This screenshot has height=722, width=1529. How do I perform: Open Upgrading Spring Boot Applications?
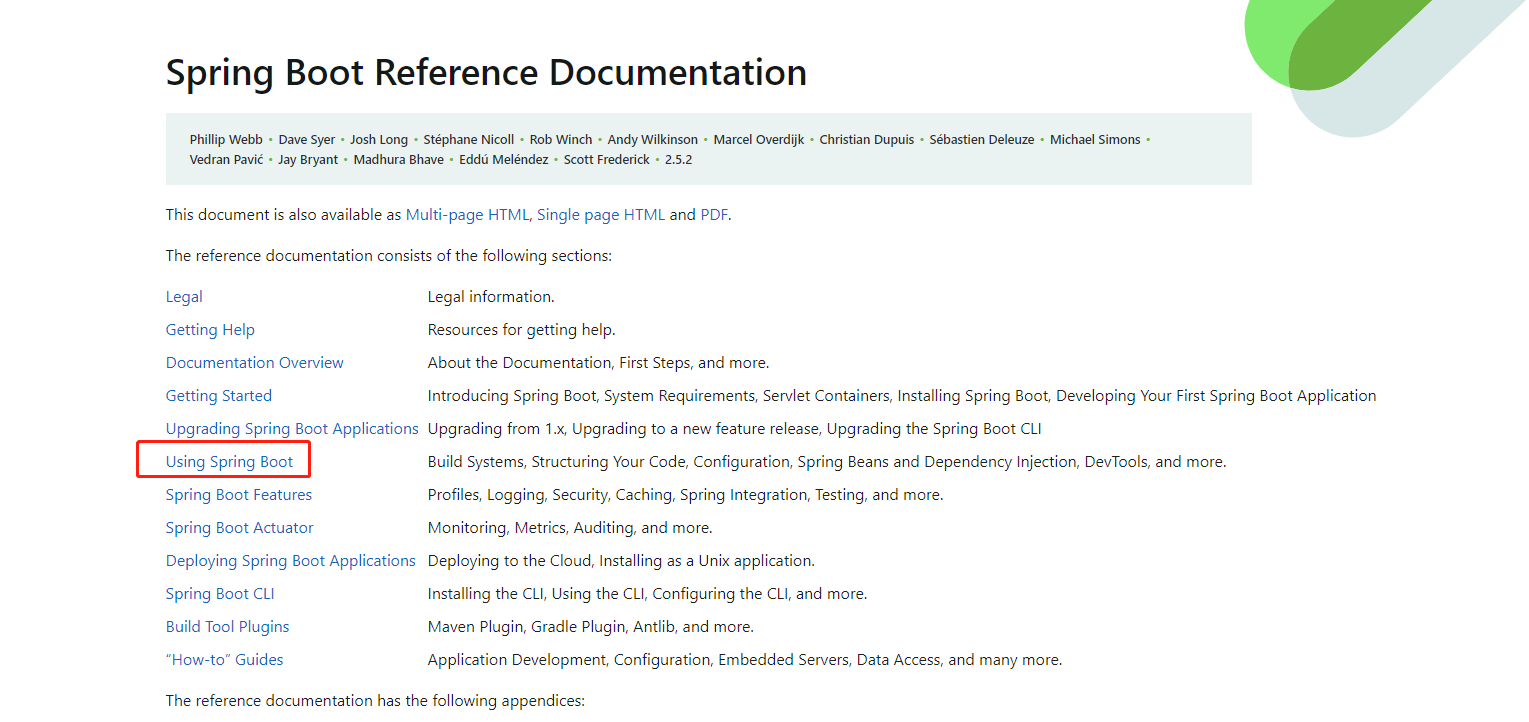pos(291,428)
